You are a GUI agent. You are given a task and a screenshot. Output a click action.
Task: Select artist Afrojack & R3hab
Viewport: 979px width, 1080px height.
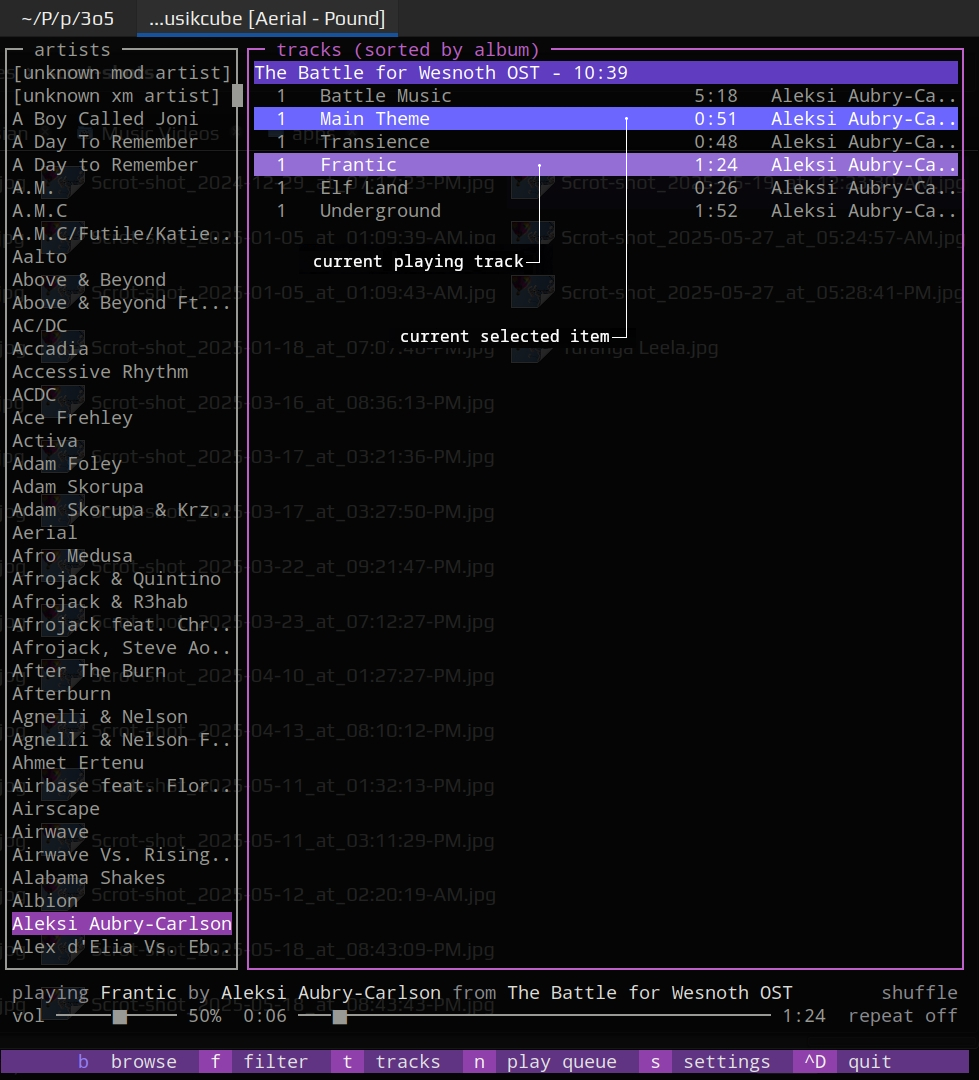click(x=100, y=602)
